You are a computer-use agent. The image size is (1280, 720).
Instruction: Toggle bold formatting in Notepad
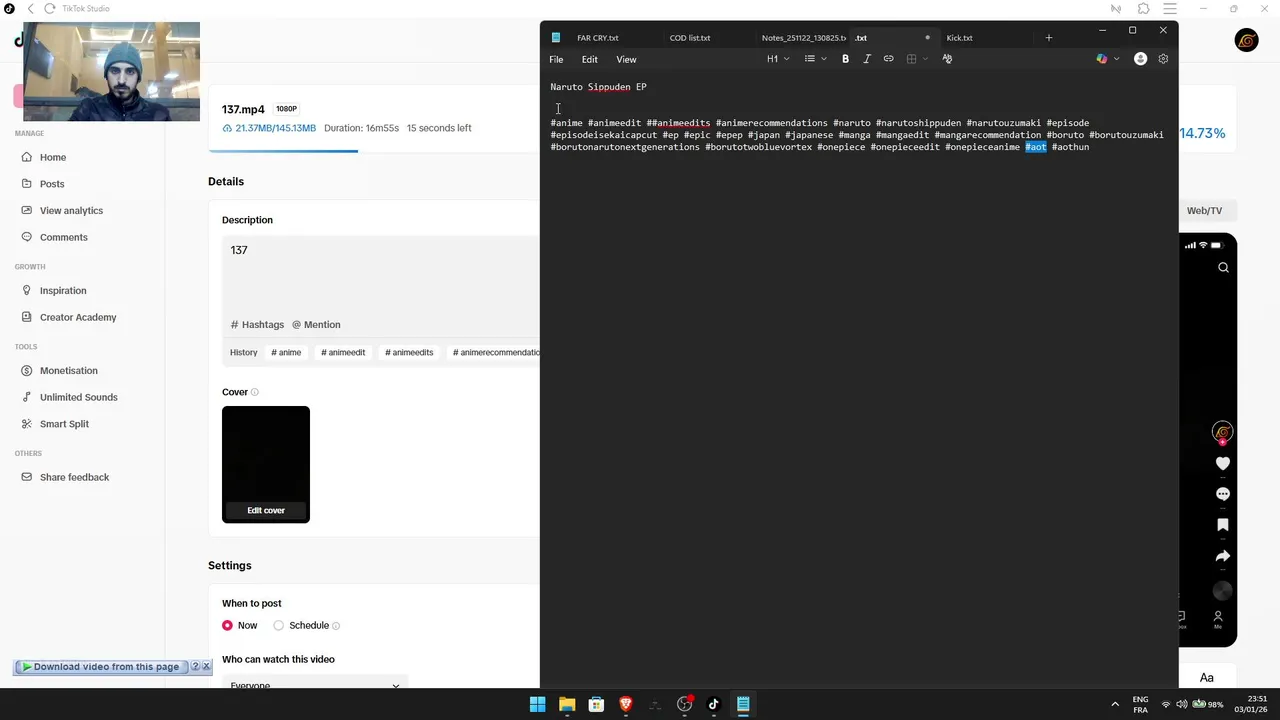845,59
